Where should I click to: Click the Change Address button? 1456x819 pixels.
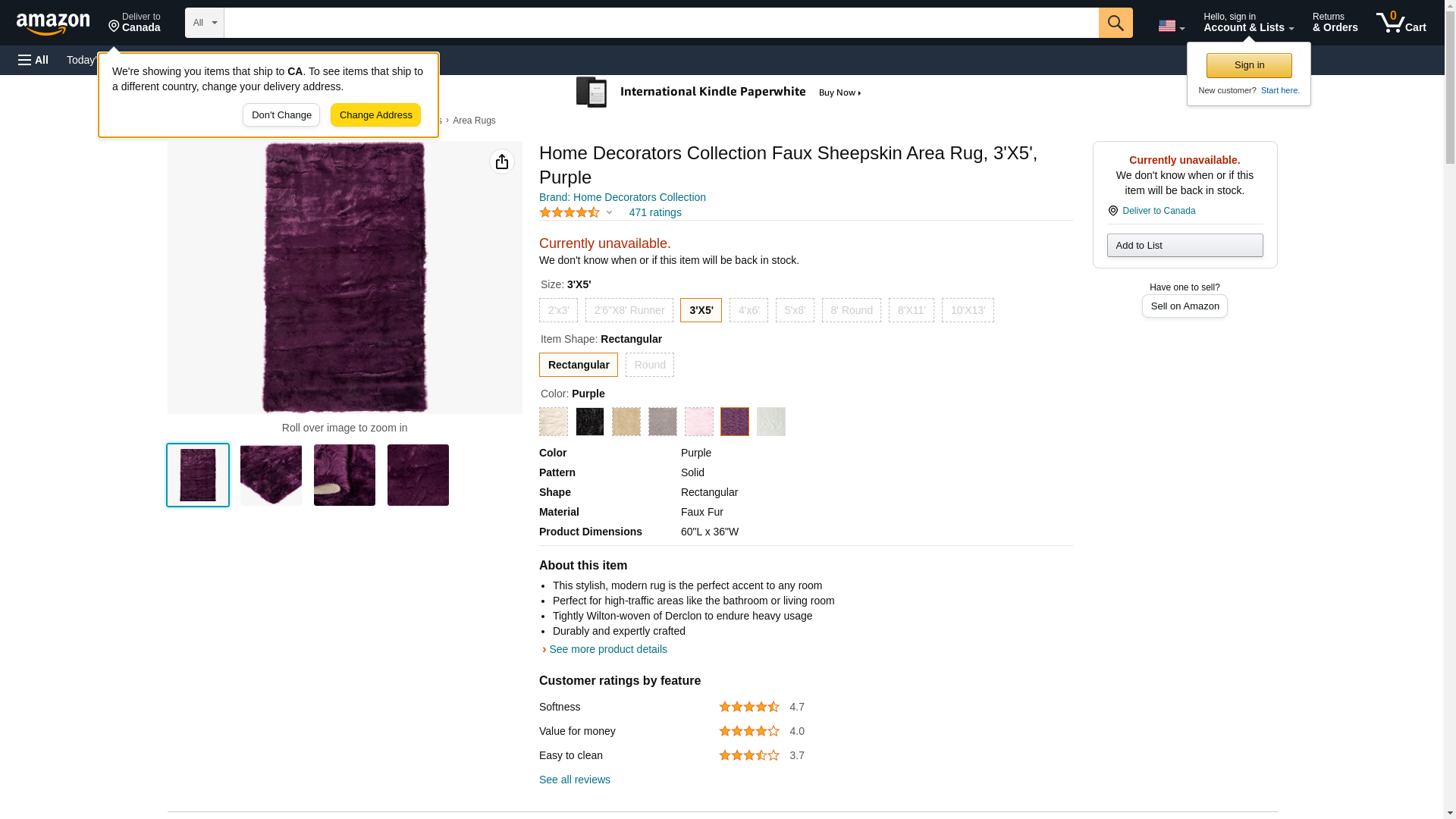[375, 115]
